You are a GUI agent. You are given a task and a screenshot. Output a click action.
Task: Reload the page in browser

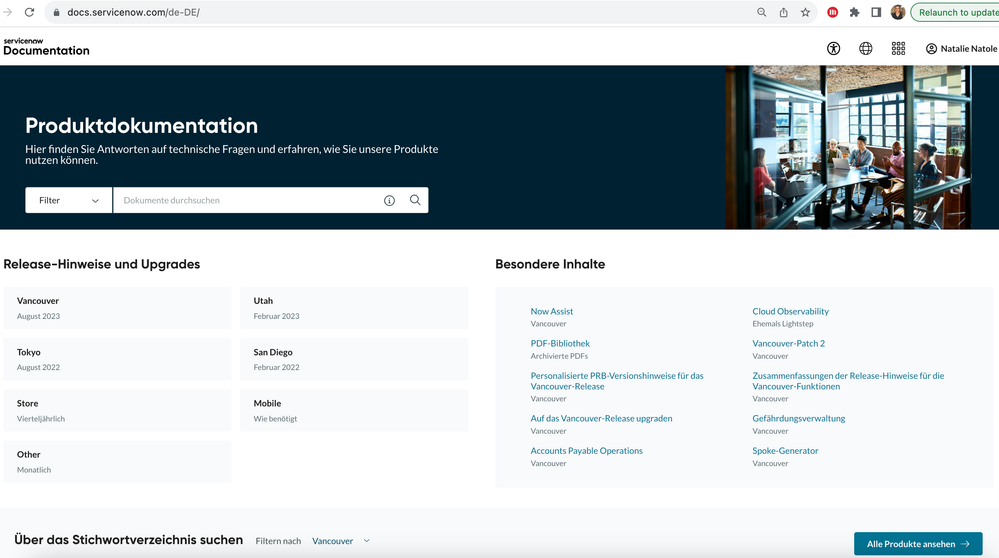(x=29, y=12)
